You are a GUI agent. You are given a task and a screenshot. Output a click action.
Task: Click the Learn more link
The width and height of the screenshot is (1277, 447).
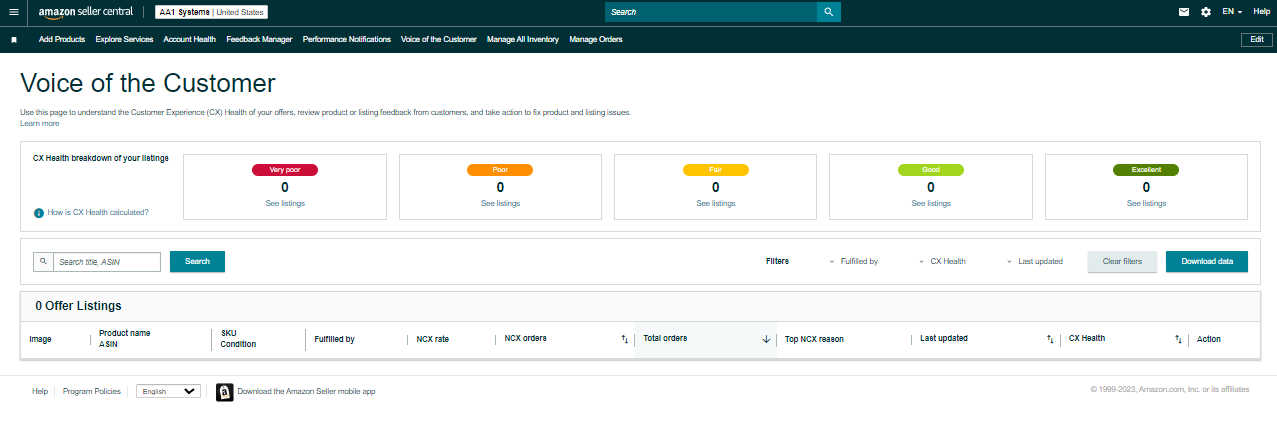tap(39, 123)
